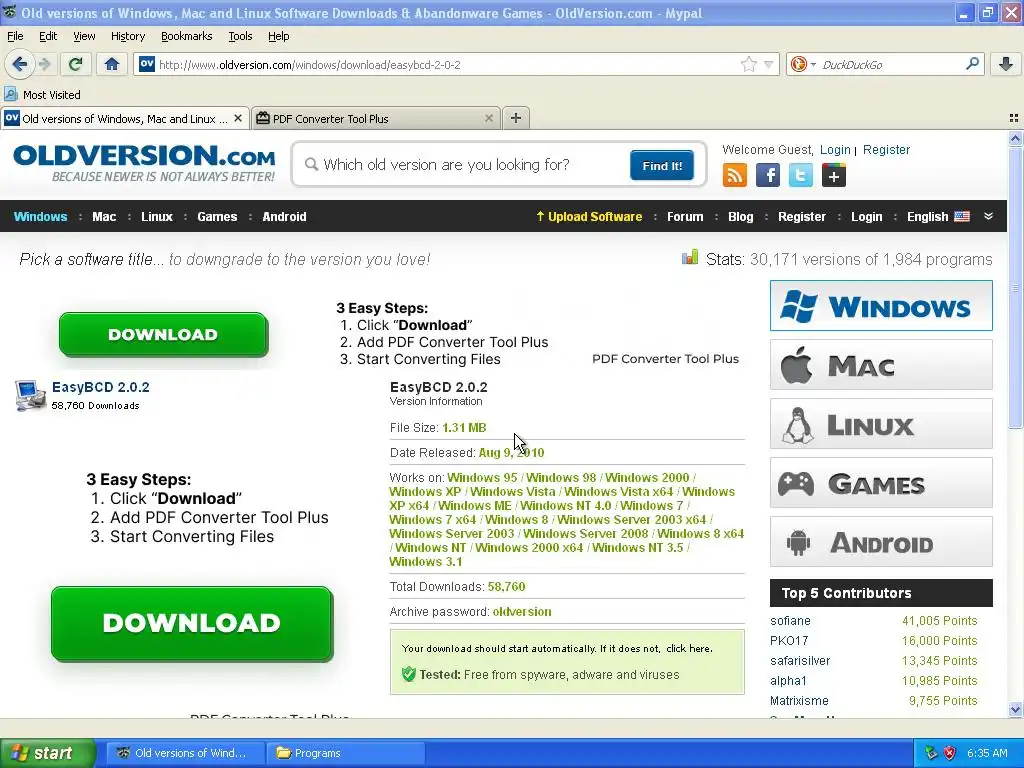Open the Bookmarks menu
The height and width of the screenshot is (768, 1024).
186,36
